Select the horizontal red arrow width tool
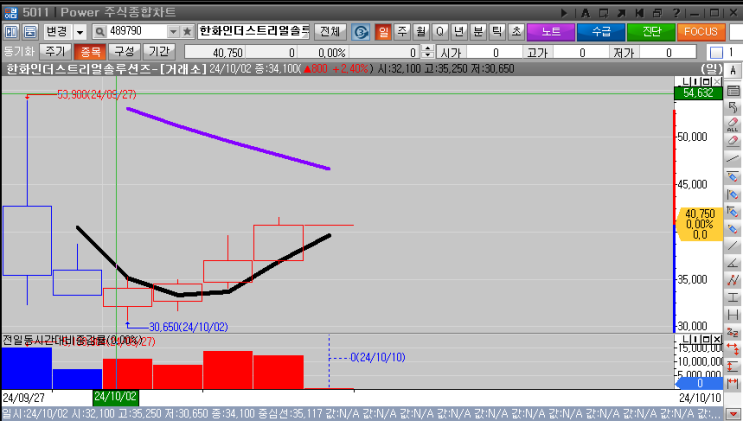743x421 pixels. tap(733, 383)
